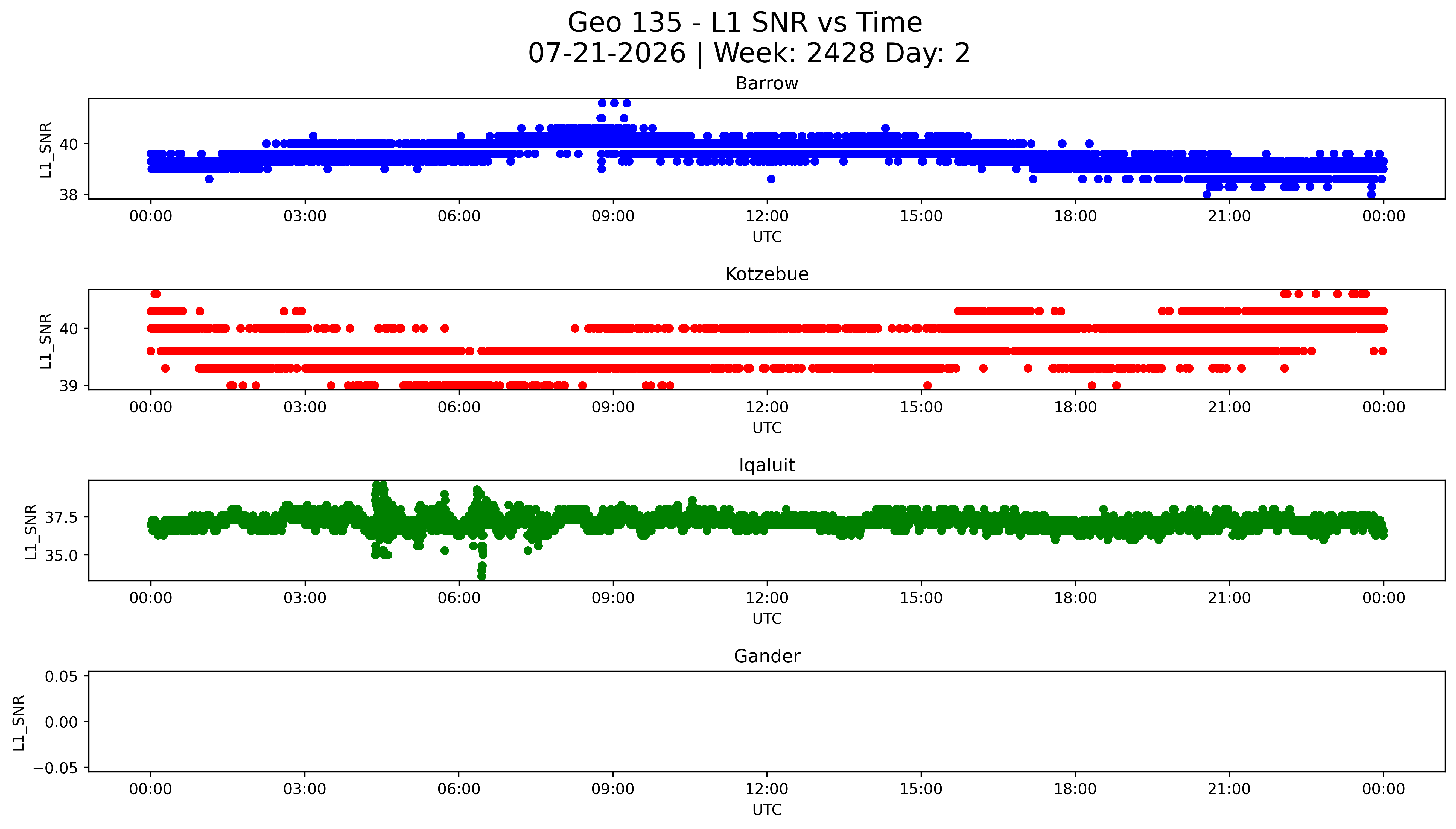Click the lowest green dip point in Iqaluit plot
Screen dimensions: 1456x829
(x=482, y=576)
